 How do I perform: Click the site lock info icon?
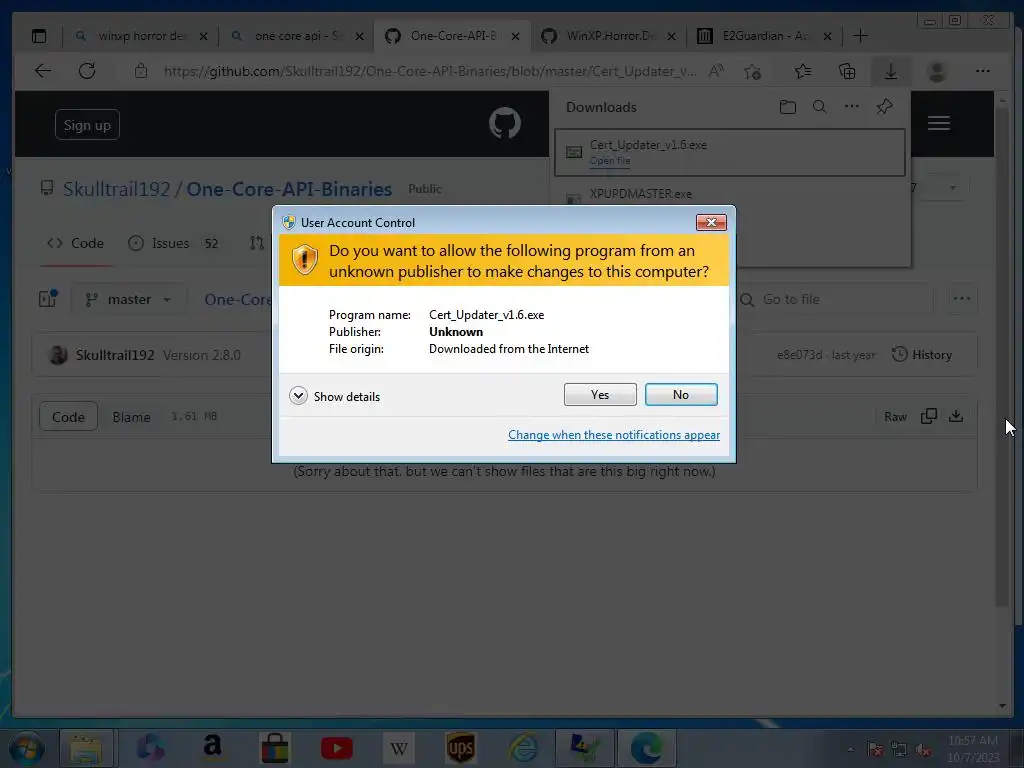(140, 71)
